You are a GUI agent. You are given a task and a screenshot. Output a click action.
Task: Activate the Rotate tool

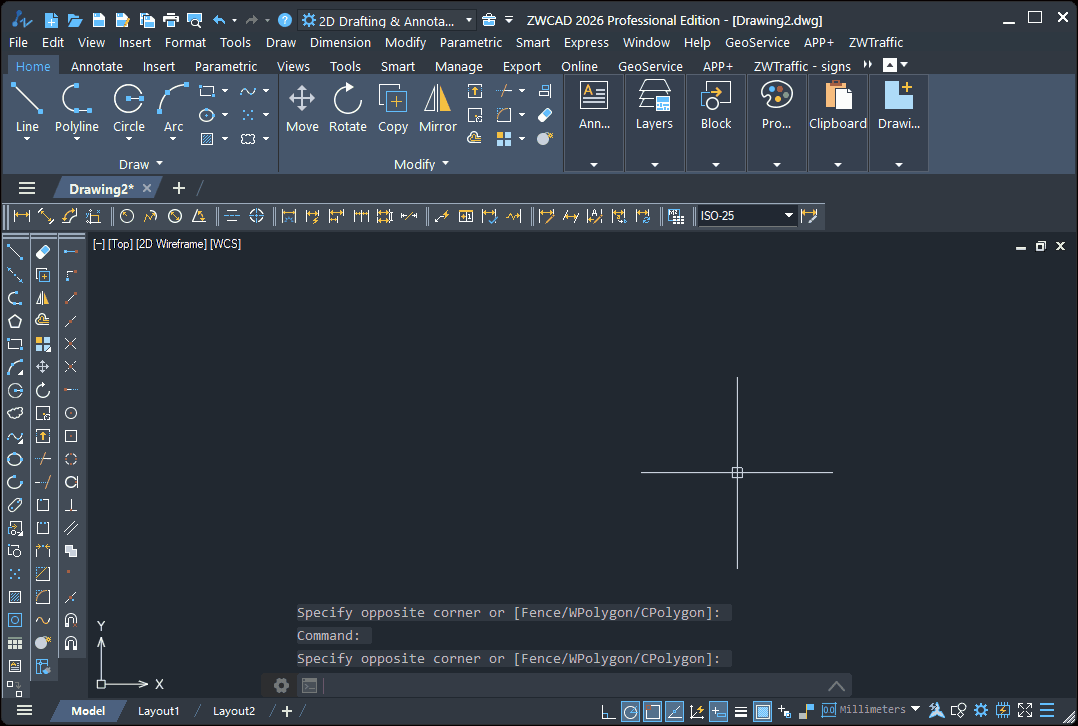pos(347,108)
